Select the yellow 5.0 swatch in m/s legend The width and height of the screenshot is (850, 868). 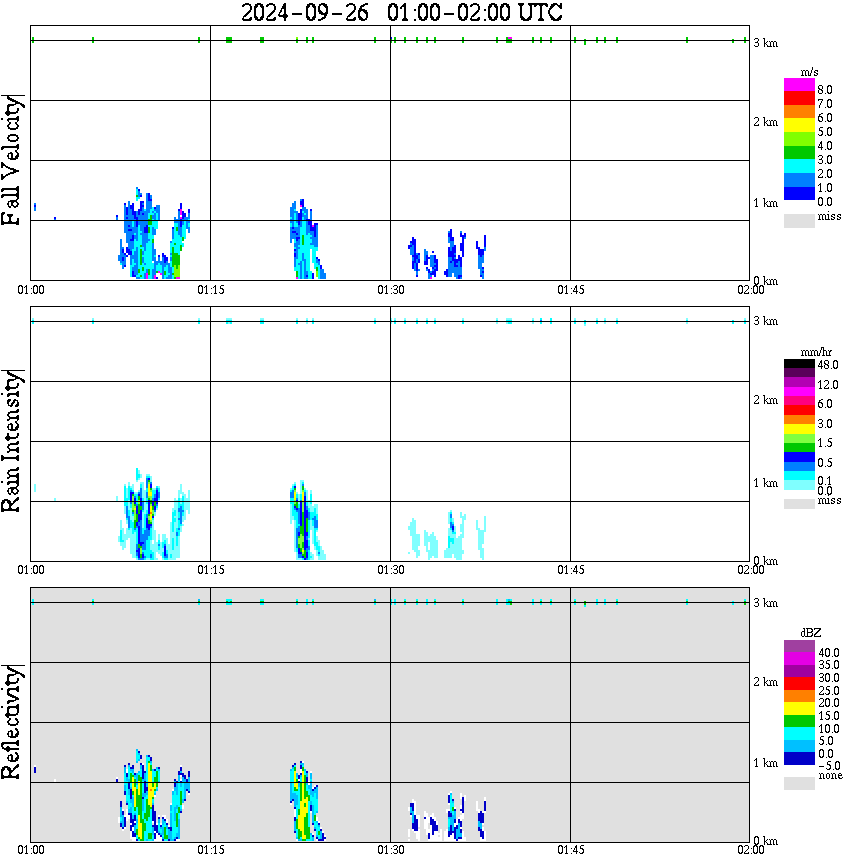tap(799, 126)
